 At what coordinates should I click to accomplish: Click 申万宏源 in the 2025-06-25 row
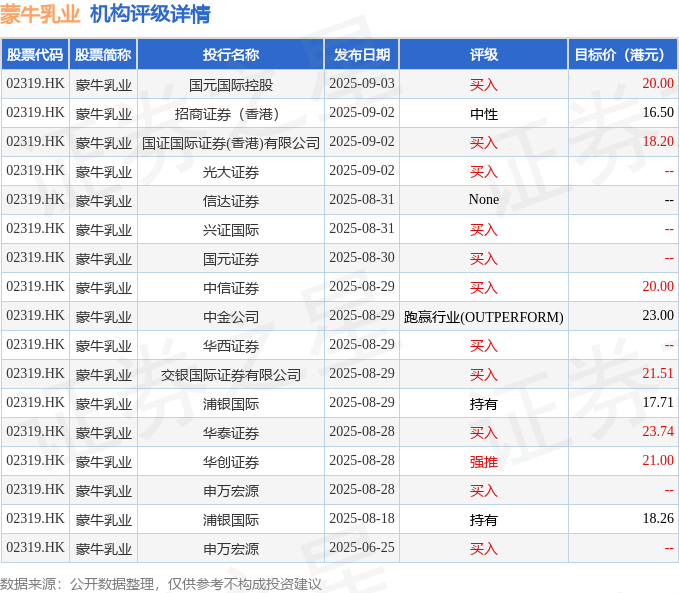tap(231, 549)
